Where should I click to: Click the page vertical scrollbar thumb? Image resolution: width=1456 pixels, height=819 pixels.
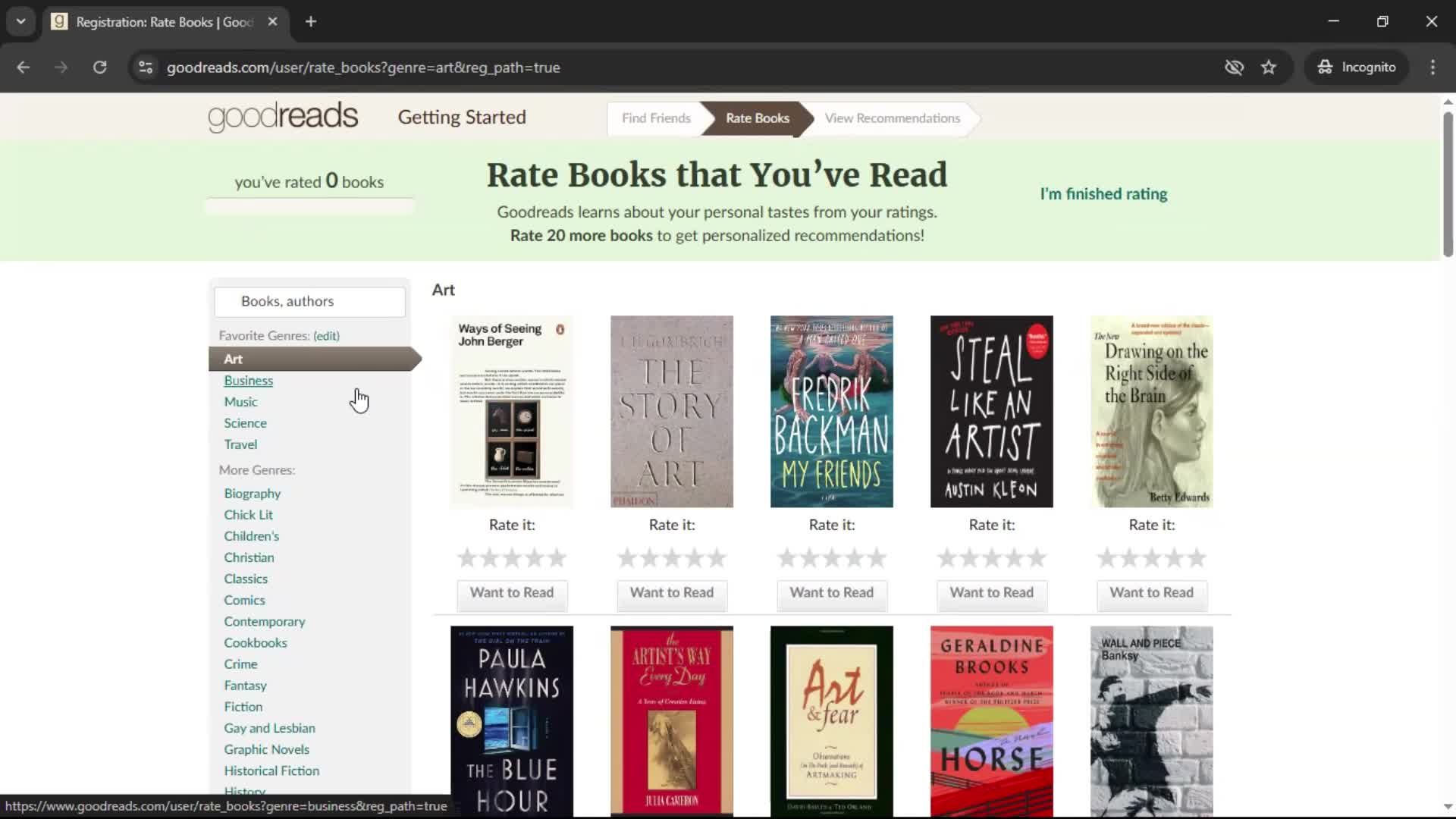point(1448,184)
